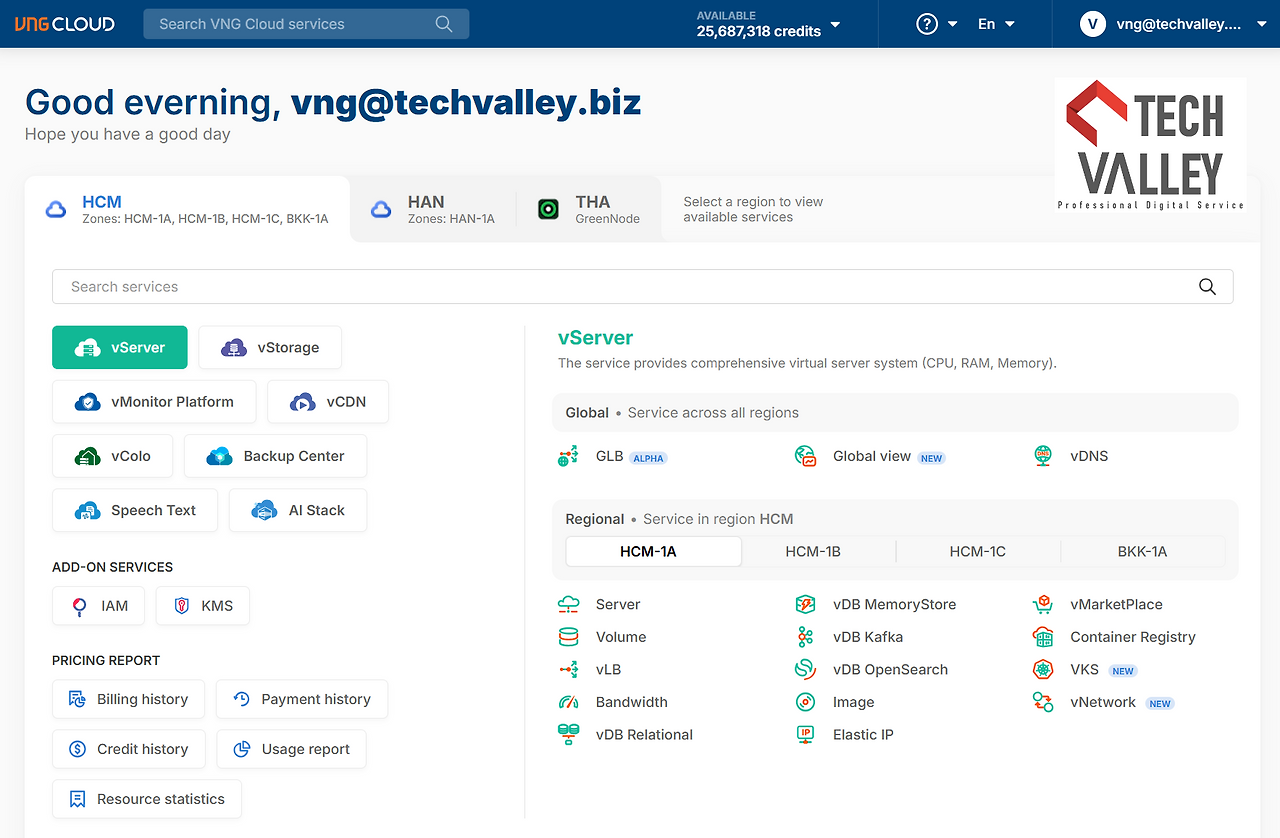Expand the available credits dropdown
Screen dimensions: 1280x838
836,25
